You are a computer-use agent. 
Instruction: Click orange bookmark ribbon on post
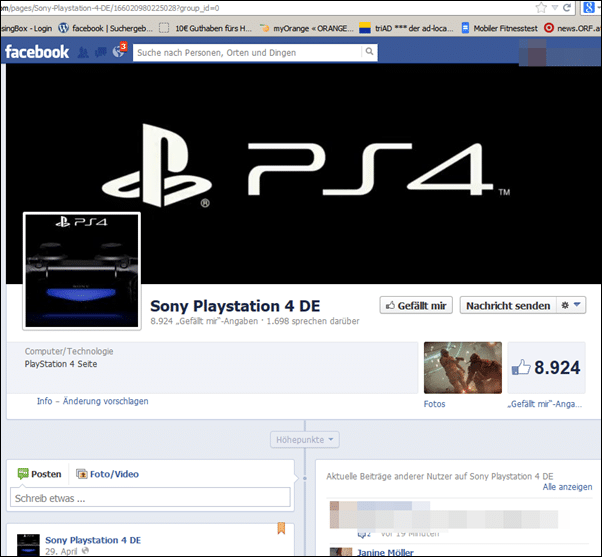click(x=281, y=528)
